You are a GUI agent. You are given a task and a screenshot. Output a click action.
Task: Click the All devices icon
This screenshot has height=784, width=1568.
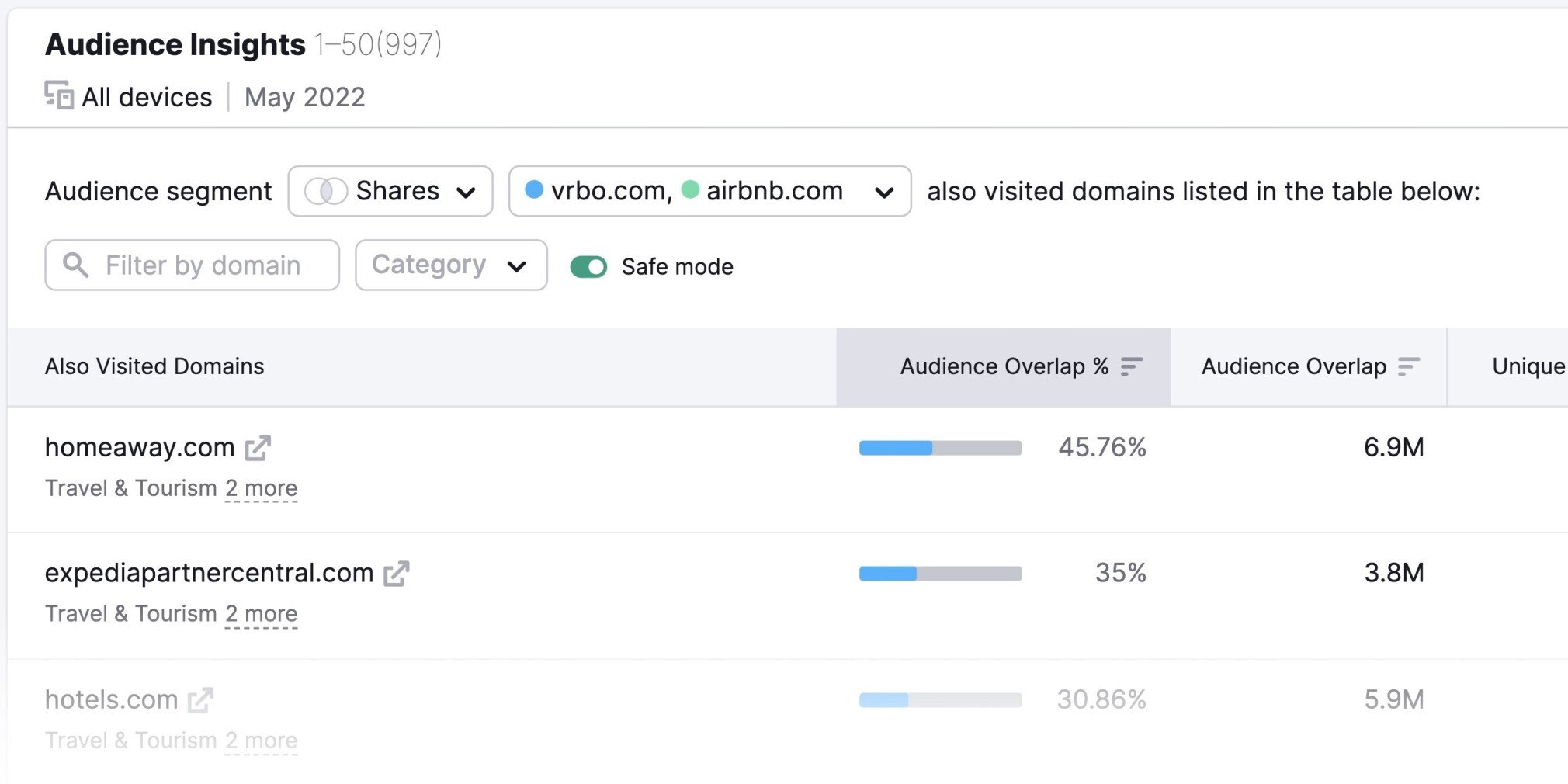click(59, 95)
